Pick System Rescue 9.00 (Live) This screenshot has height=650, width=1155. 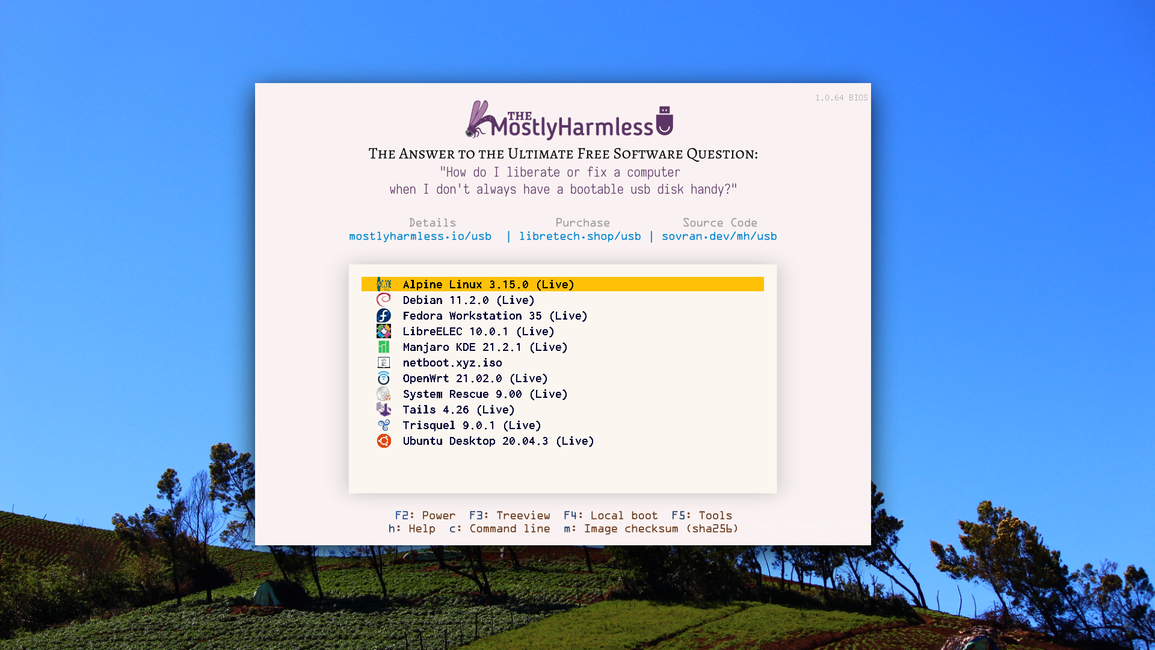pyautogui.click(x=563, y=394)
